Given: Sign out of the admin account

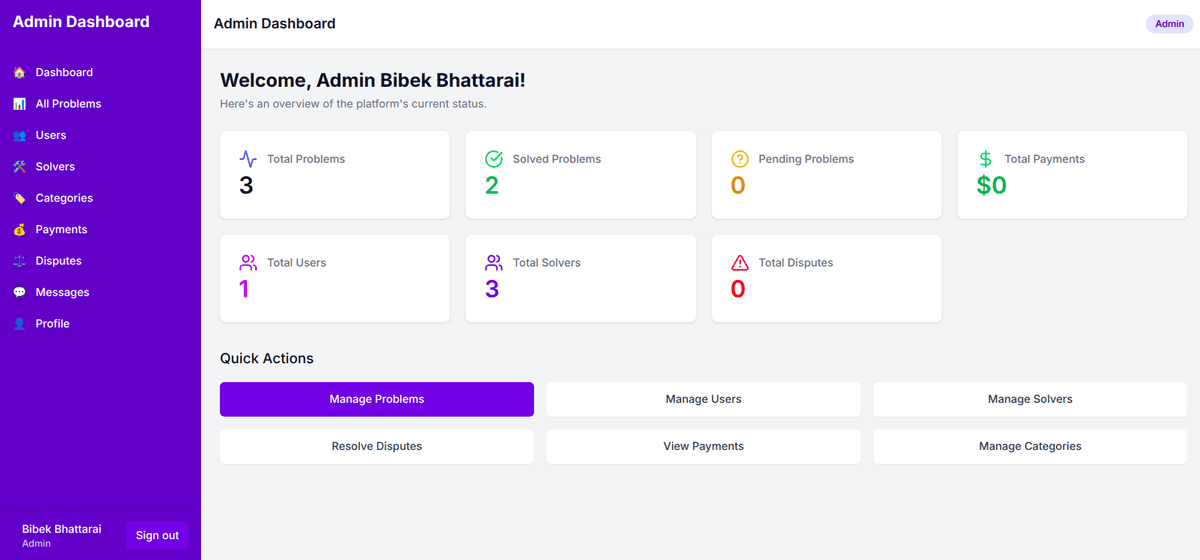Looking at the screenshot, I should (157, 535).
